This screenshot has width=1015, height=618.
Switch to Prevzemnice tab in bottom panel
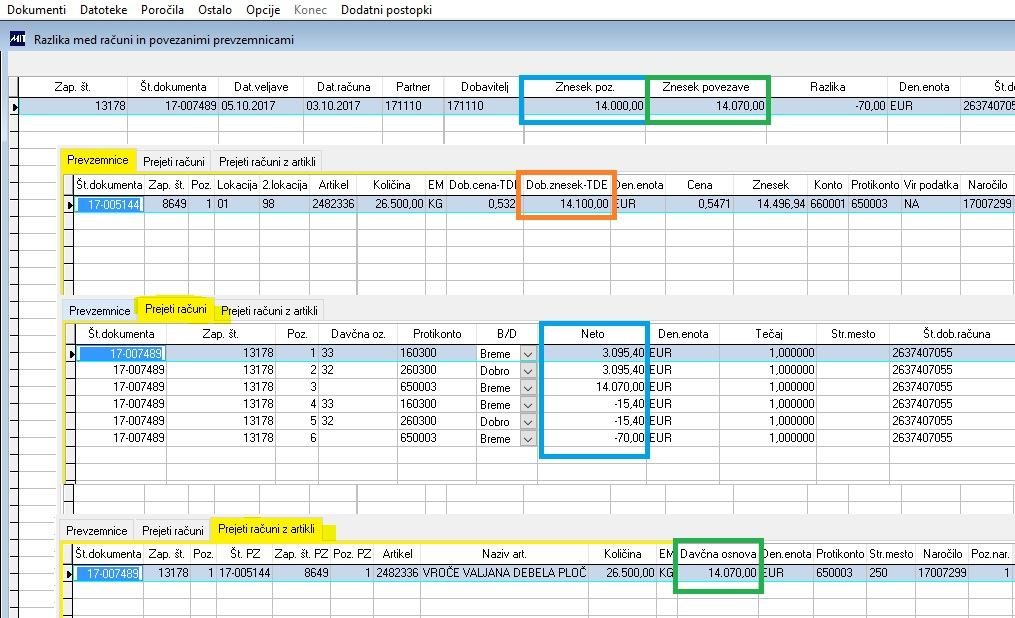click(96, 531)
